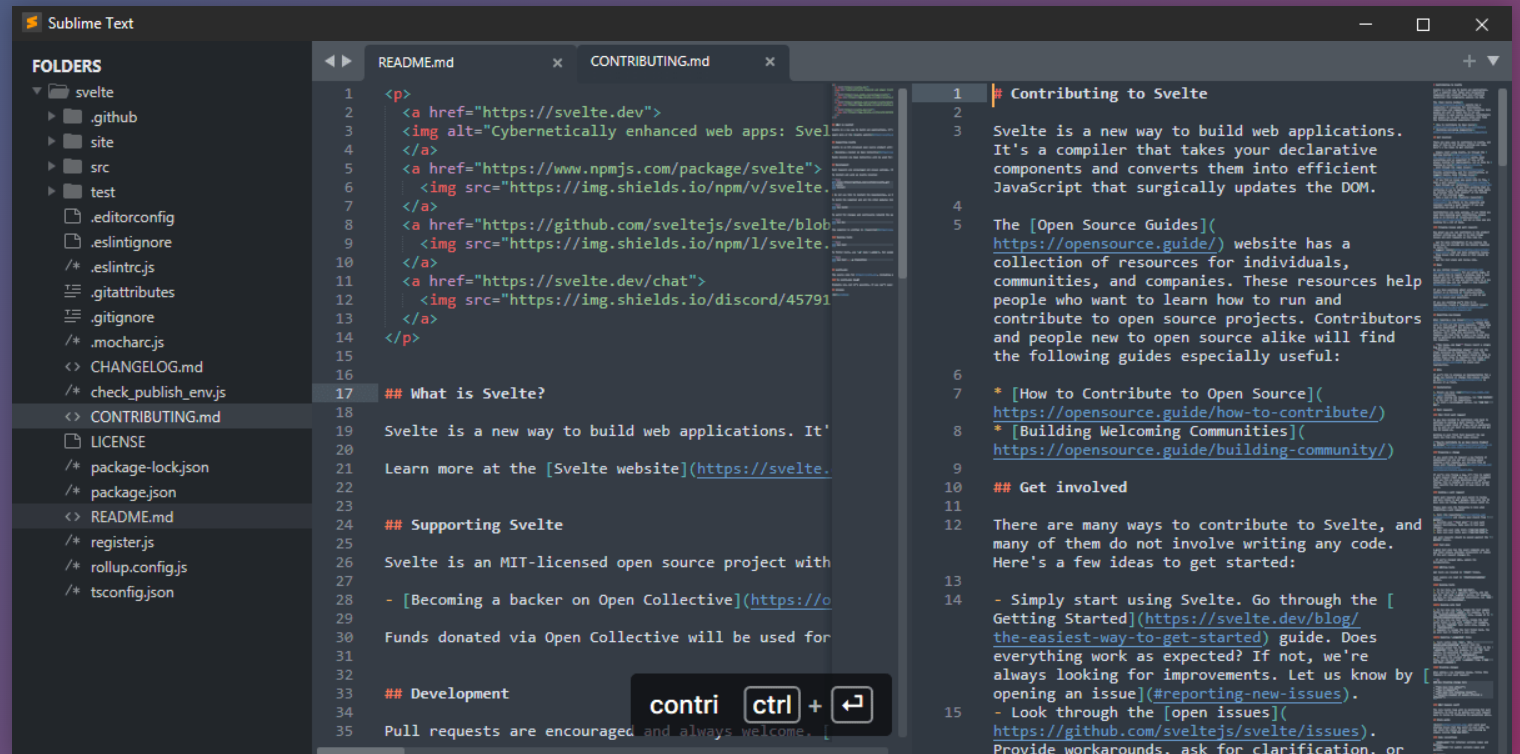1520x754 pixels.
Task: Expand the .github folder arrow
Action: tap(52, 116)
